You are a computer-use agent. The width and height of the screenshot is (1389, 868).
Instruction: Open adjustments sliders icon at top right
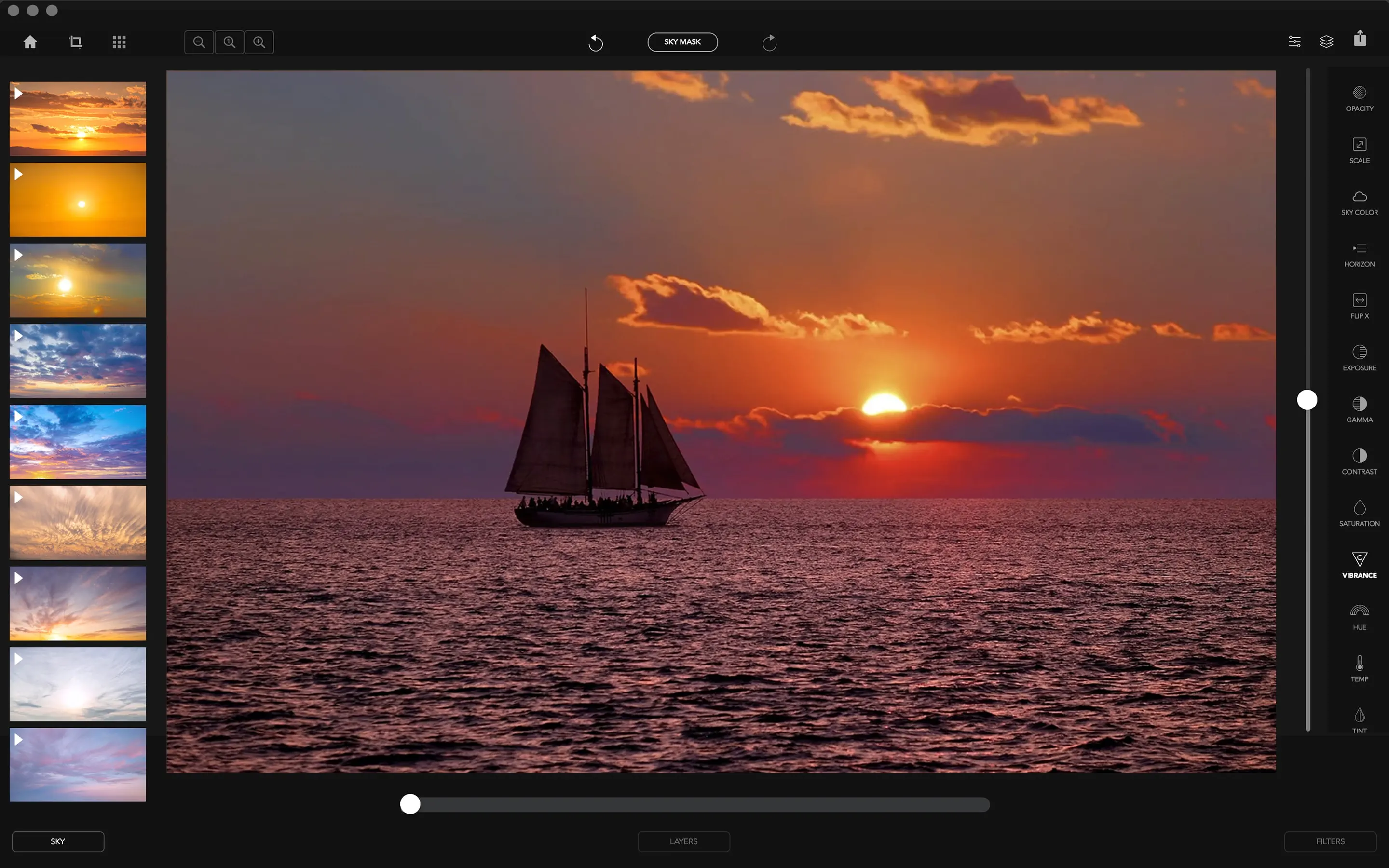pos(1294,41)
